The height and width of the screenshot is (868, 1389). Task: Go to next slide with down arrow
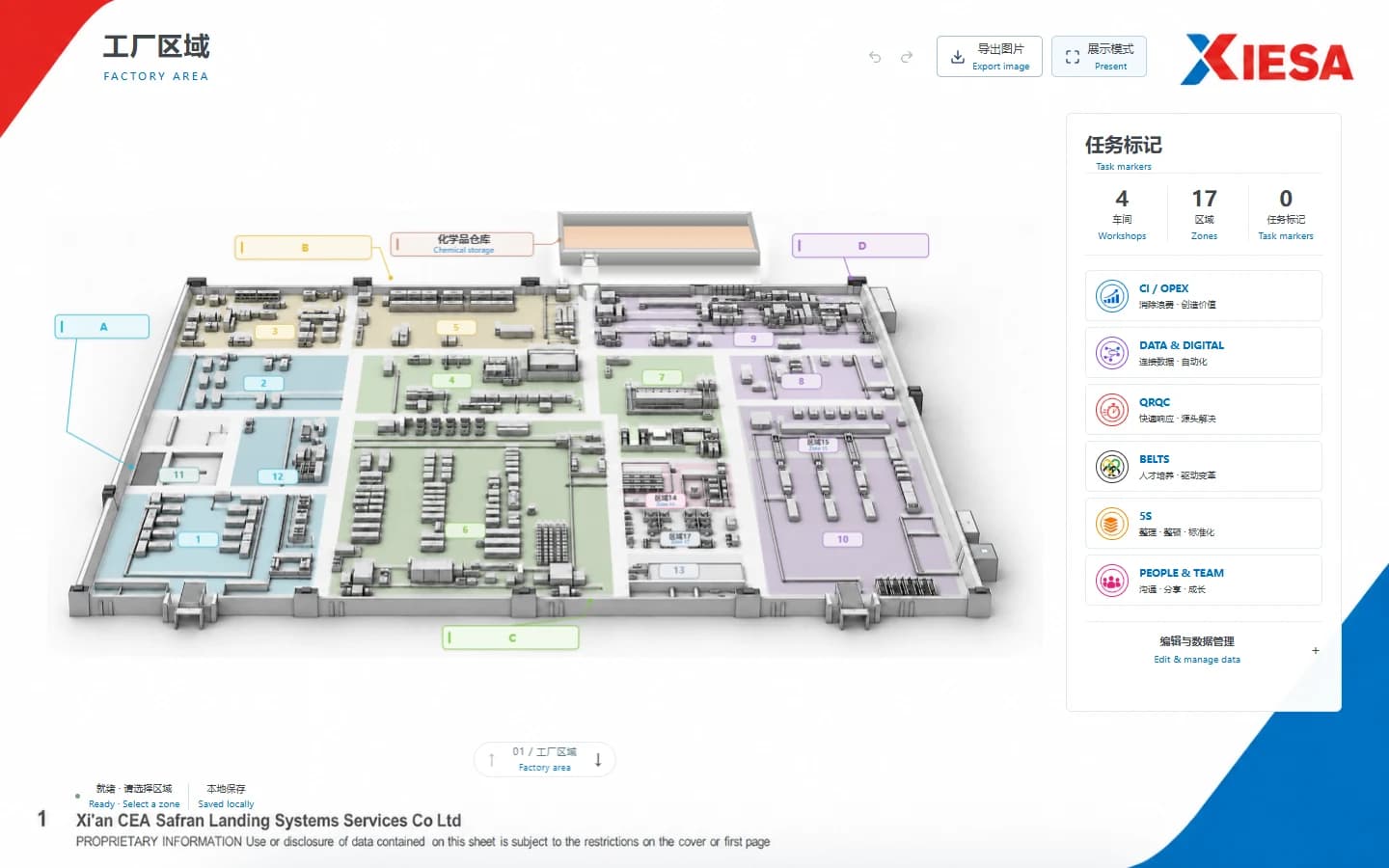[598, 759]
